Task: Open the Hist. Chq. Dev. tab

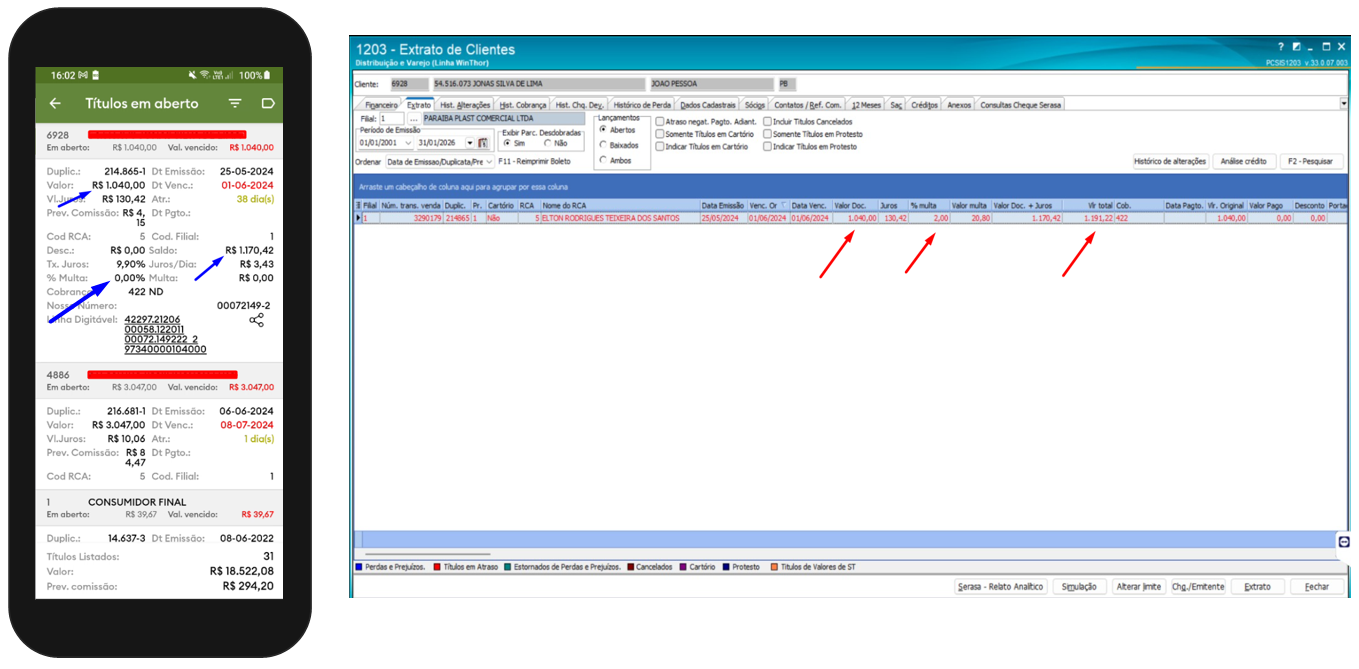Action: pyautogui.click(x=580, y=105)
